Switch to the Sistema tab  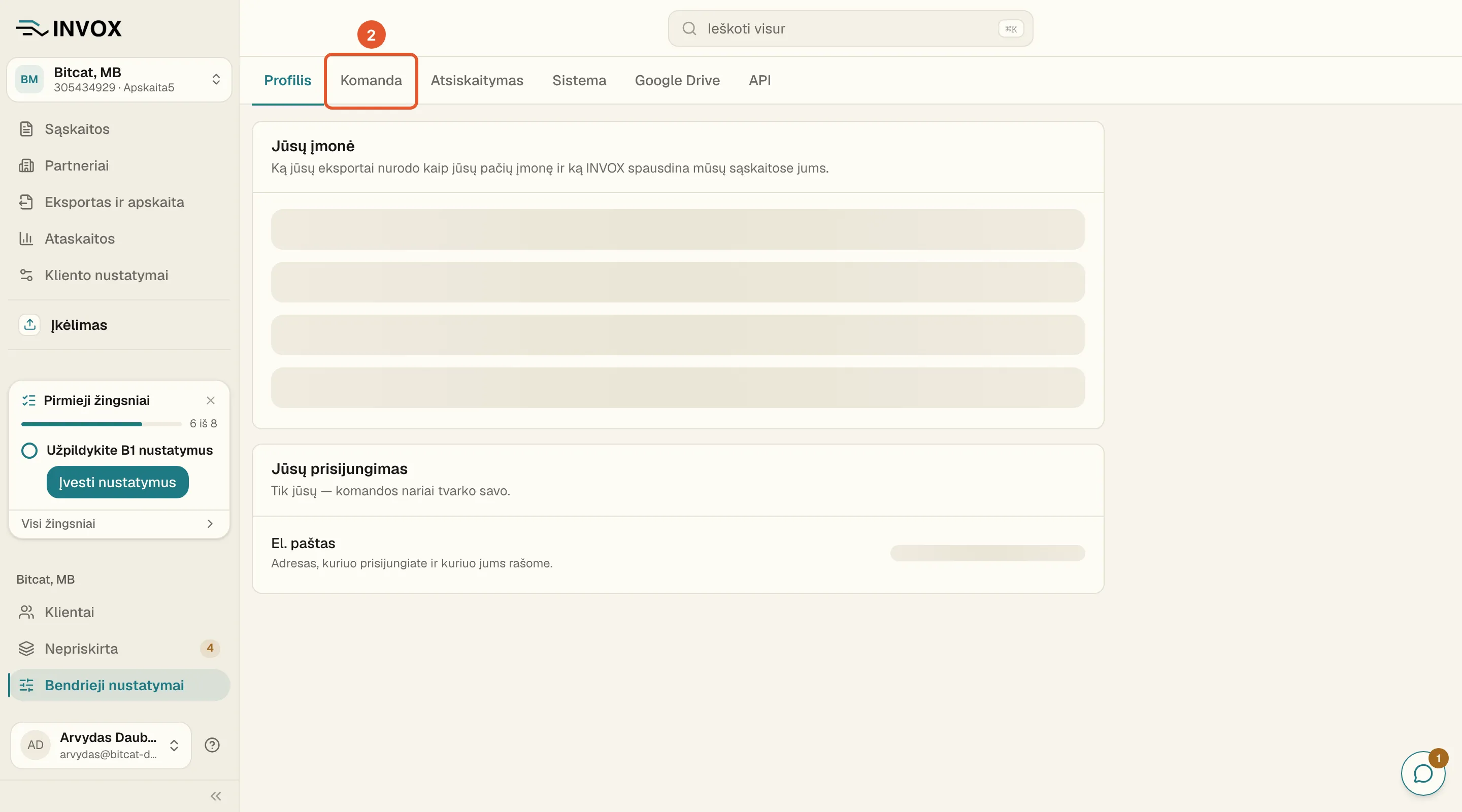tap(579, 81)
